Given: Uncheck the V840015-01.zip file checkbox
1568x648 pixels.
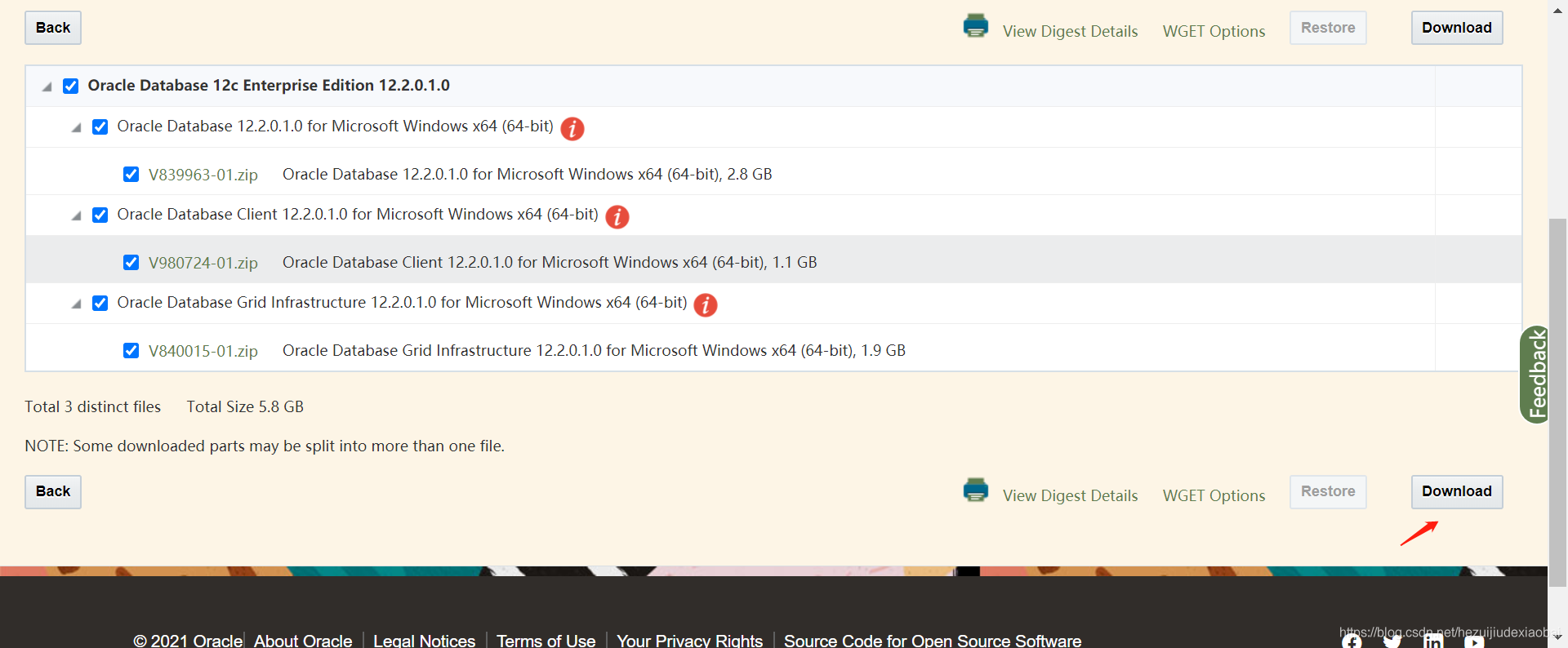Looking at the screenshot, I should click(x=131, y=350).
